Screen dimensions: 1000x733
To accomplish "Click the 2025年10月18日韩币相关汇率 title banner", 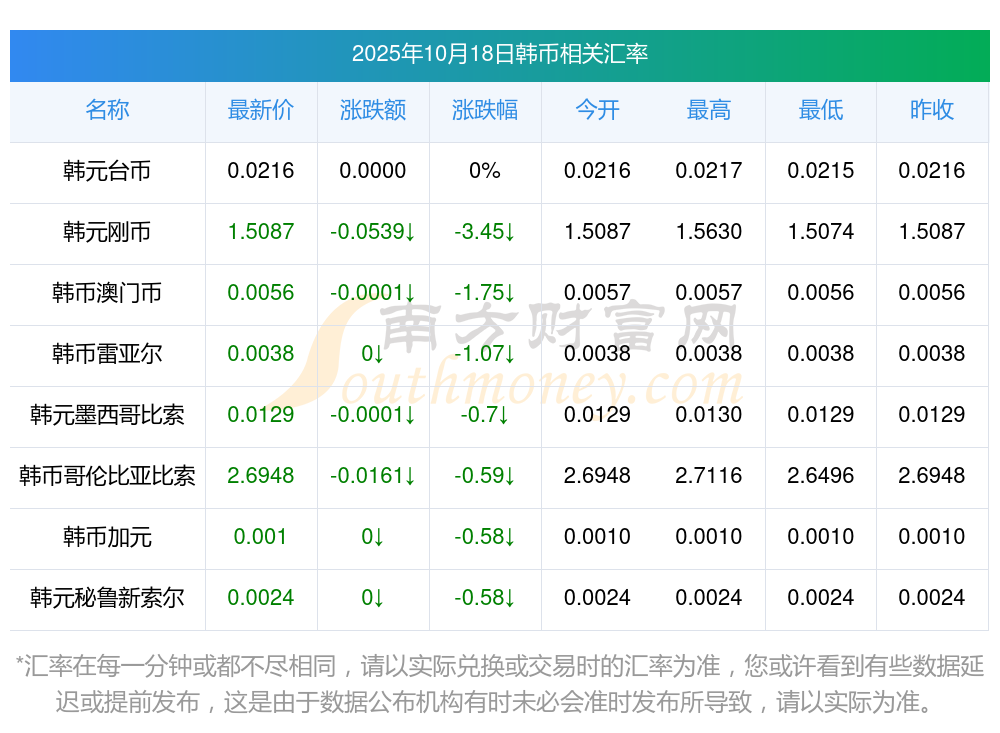I will pos(499,54).
